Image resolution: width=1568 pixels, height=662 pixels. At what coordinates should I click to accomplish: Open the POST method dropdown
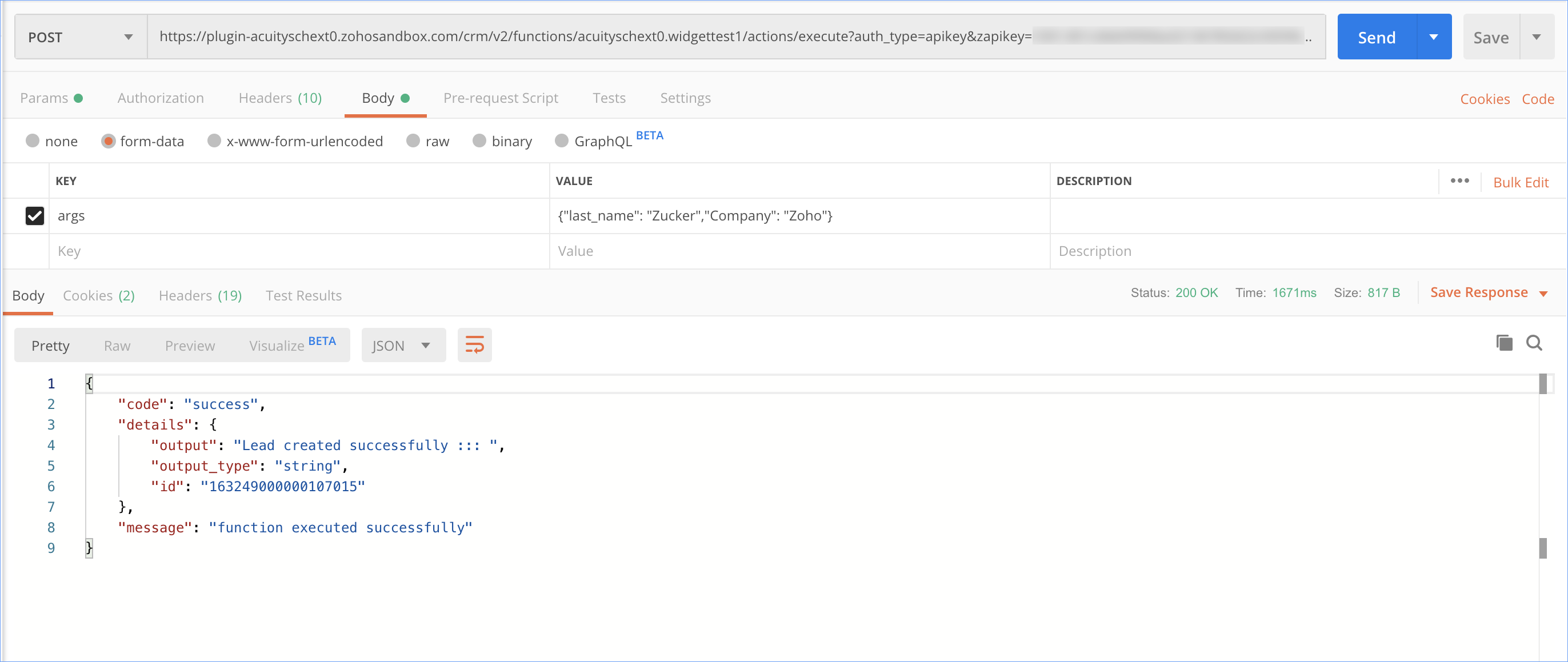pos(81,37)
